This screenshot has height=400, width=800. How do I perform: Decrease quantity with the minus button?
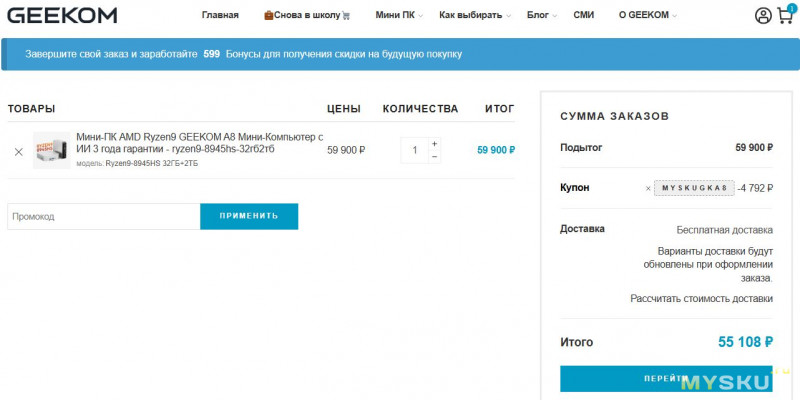[434, 157]
